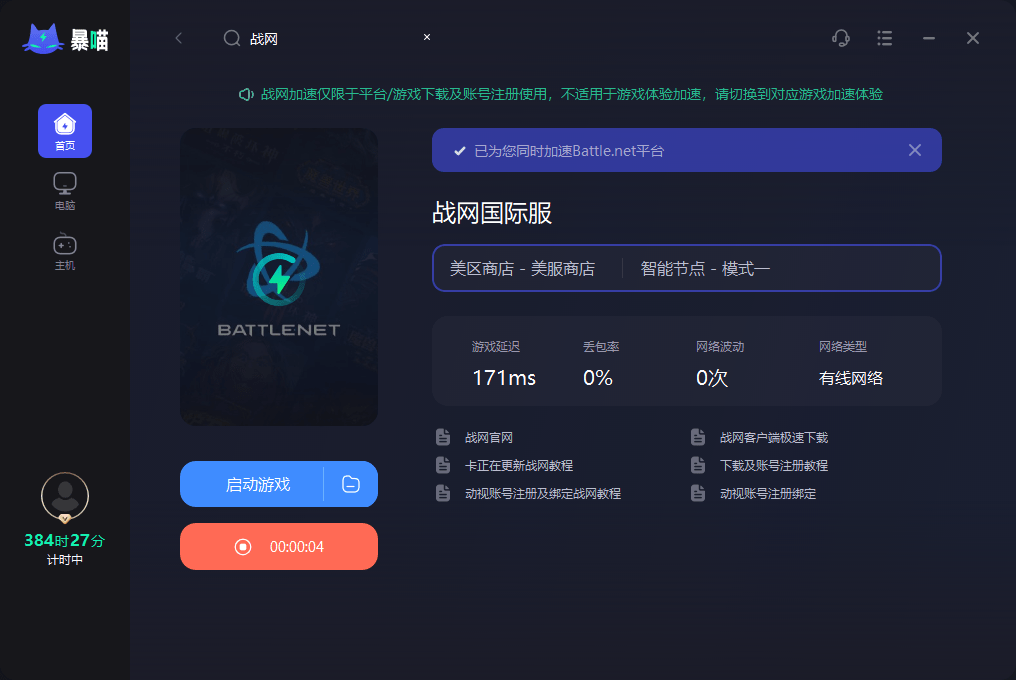Open the 电脑 section in the sidebar
Viewport: 1016px width, 680px height.
coord(65,191)
